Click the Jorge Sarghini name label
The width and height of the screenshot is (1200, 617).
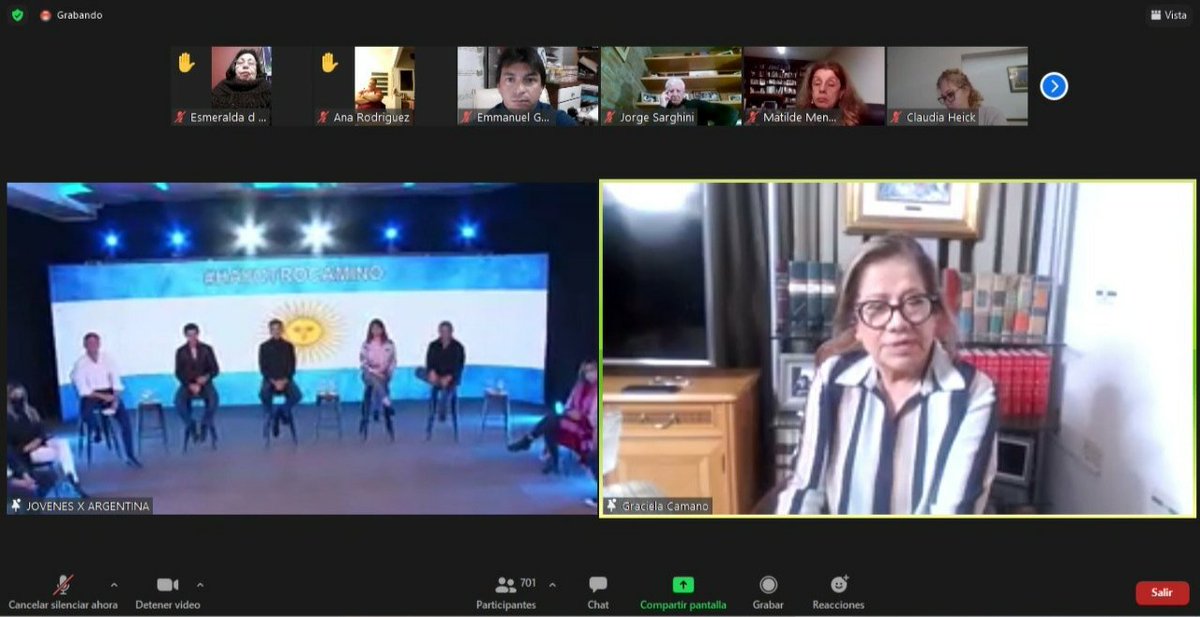(x=657, y=117)
